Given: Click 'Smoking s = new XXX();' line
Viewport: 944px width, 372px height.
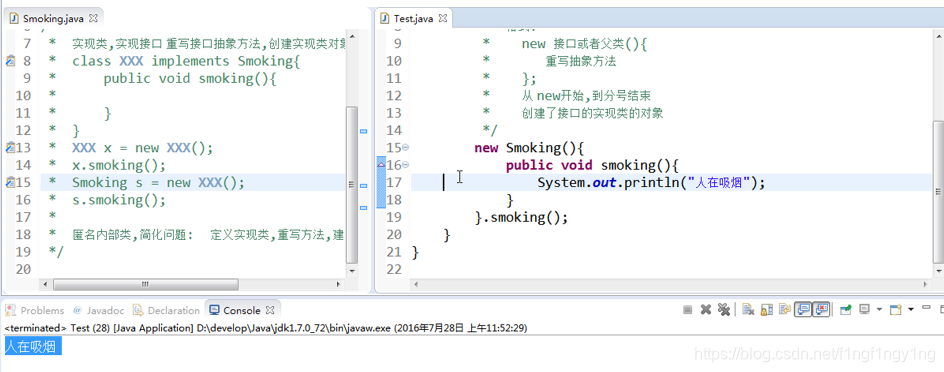Looking at the screenshot, I should pyautogui.click(x=158, y=182).
